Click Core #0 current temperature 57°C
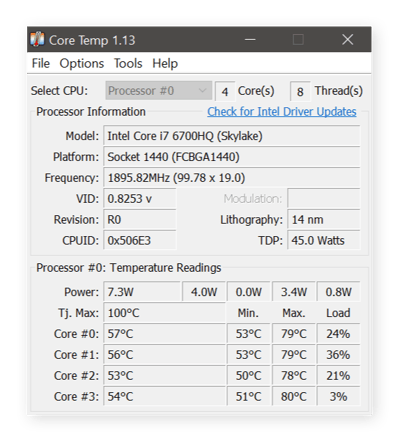The image size is (400, 441). point(164,334)
